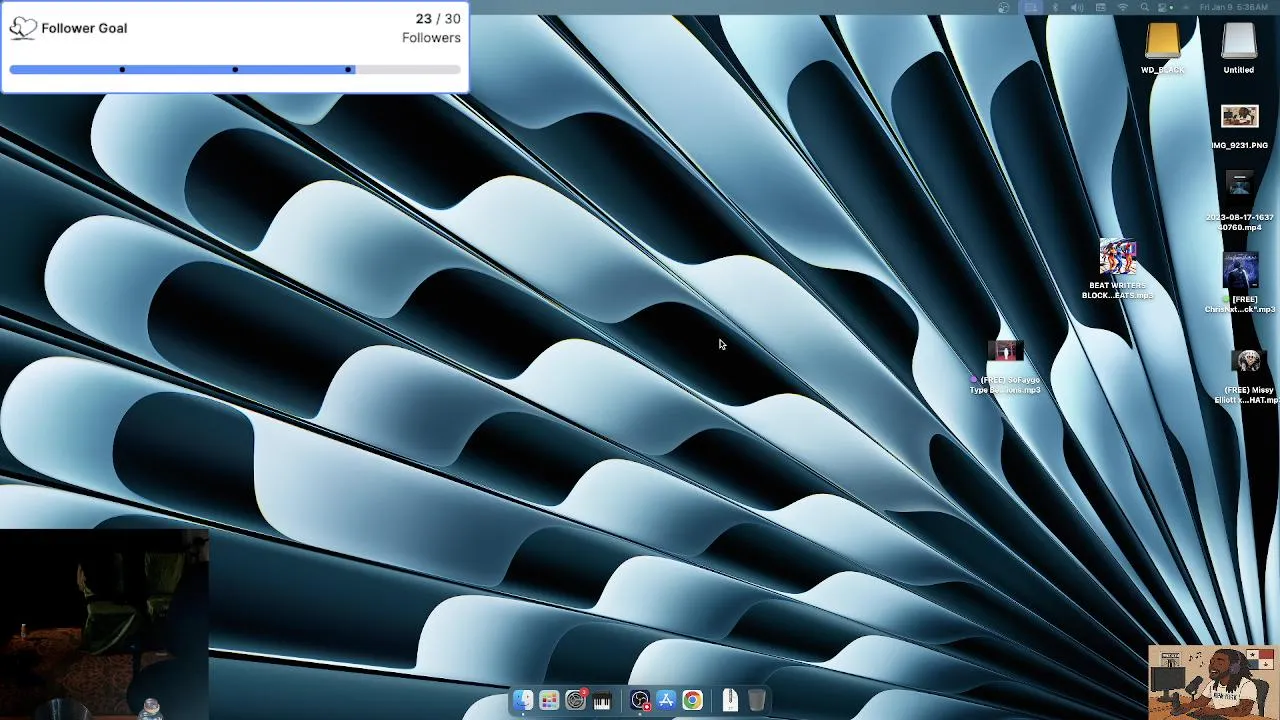Open Finder from the dock
This screenshot has width=1280, height=720.
(x=523, y=701)
